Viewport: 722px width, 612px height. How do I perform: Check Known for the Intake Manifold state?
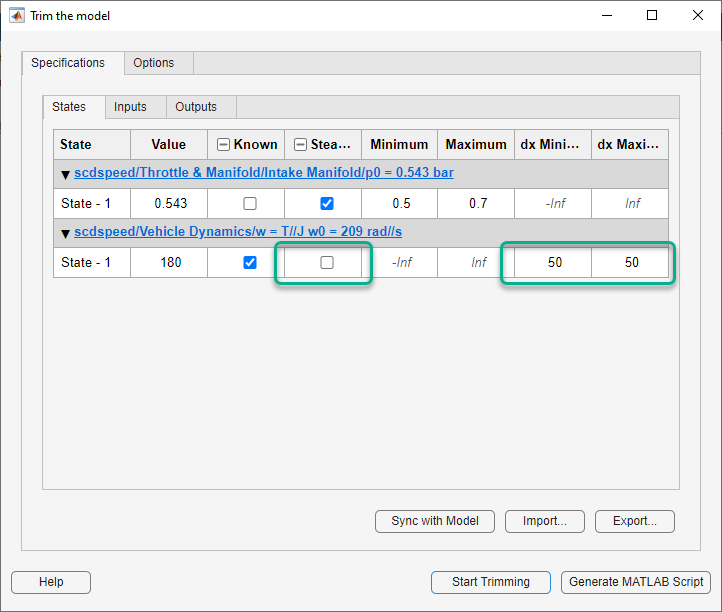coord(250,204)
